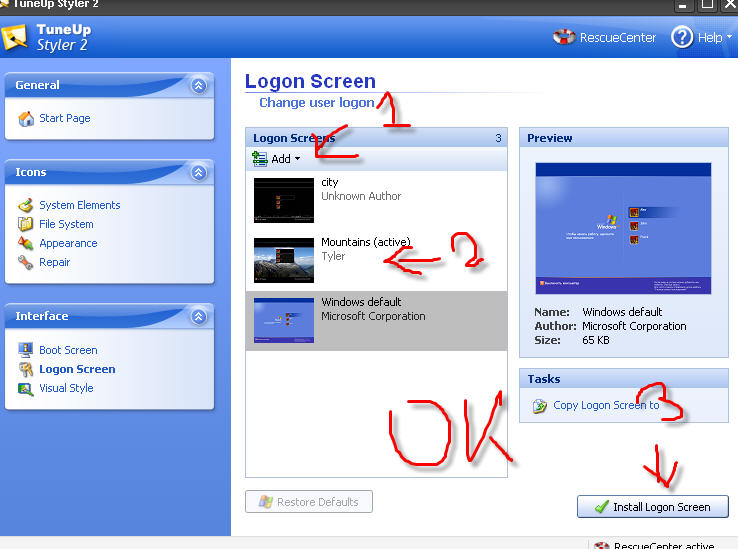Select the 'city' entry name
The image size is (738, 549).
tap(329, 183)
